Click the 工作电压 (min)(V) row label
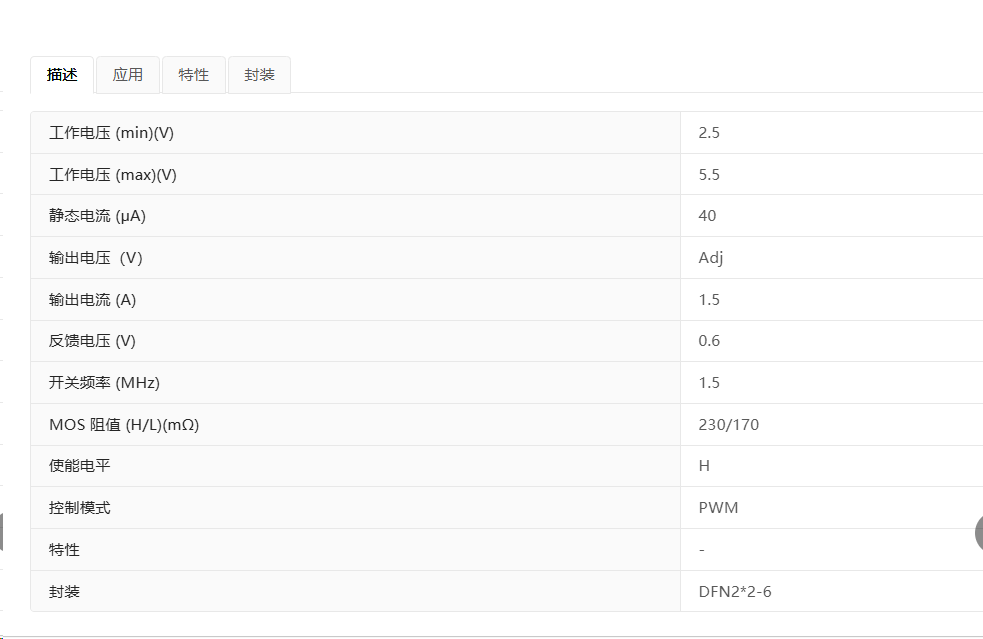This screenshot has width=983, height=639. 111,133
